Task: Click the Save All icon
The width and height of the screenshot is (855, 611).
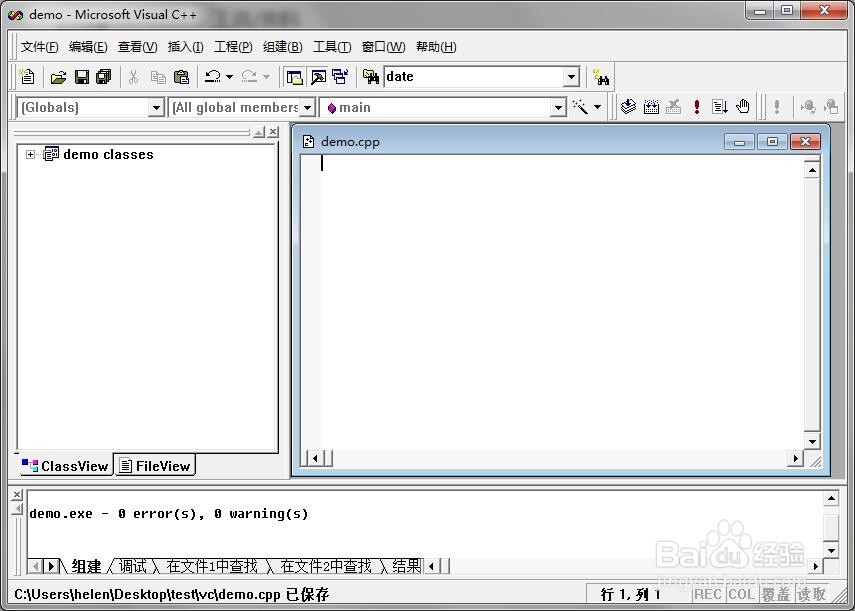Action: [x=104, y=77]
